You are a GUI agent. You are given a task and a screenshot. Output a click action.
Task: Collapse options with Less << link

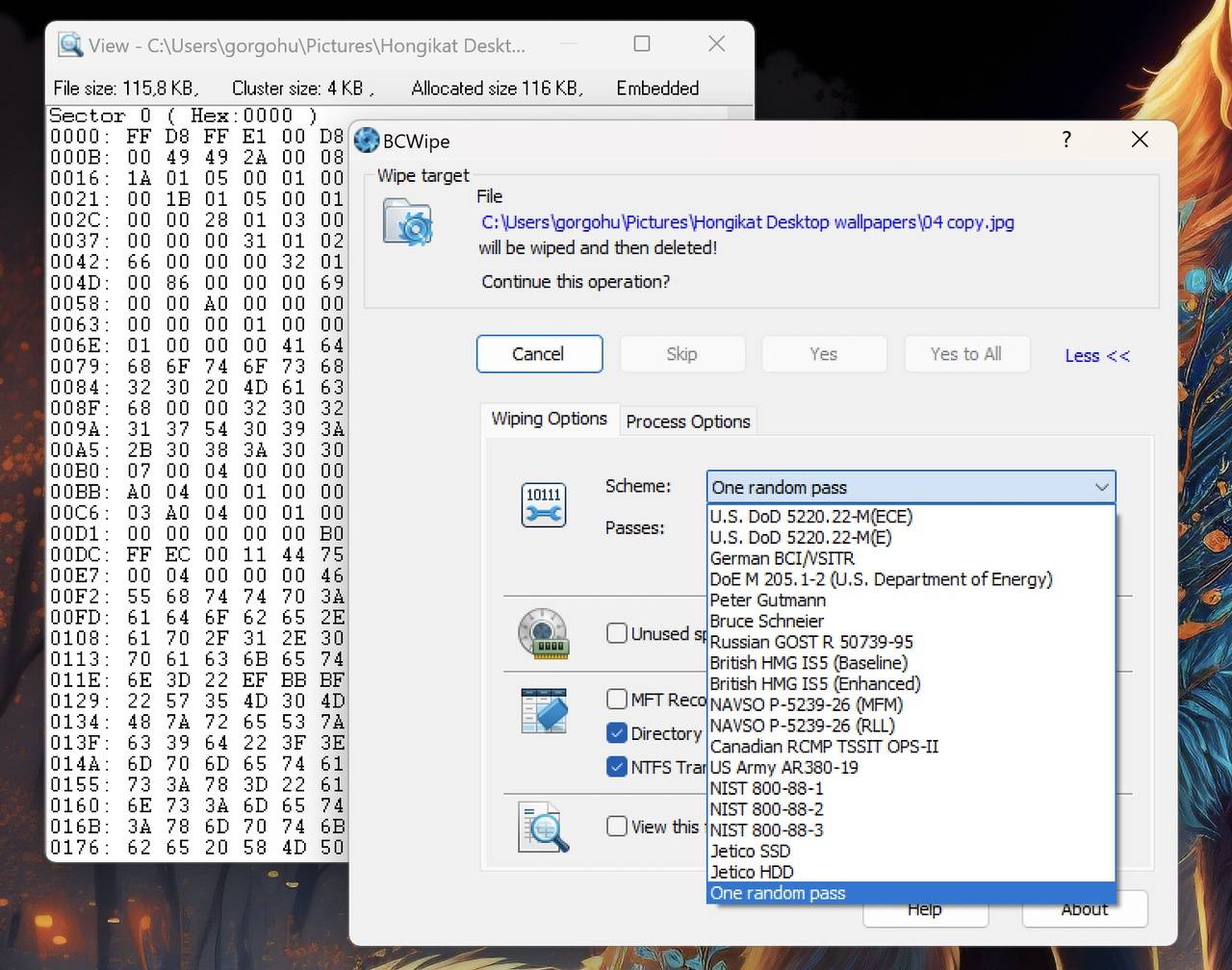click(x=1097, y=356)
